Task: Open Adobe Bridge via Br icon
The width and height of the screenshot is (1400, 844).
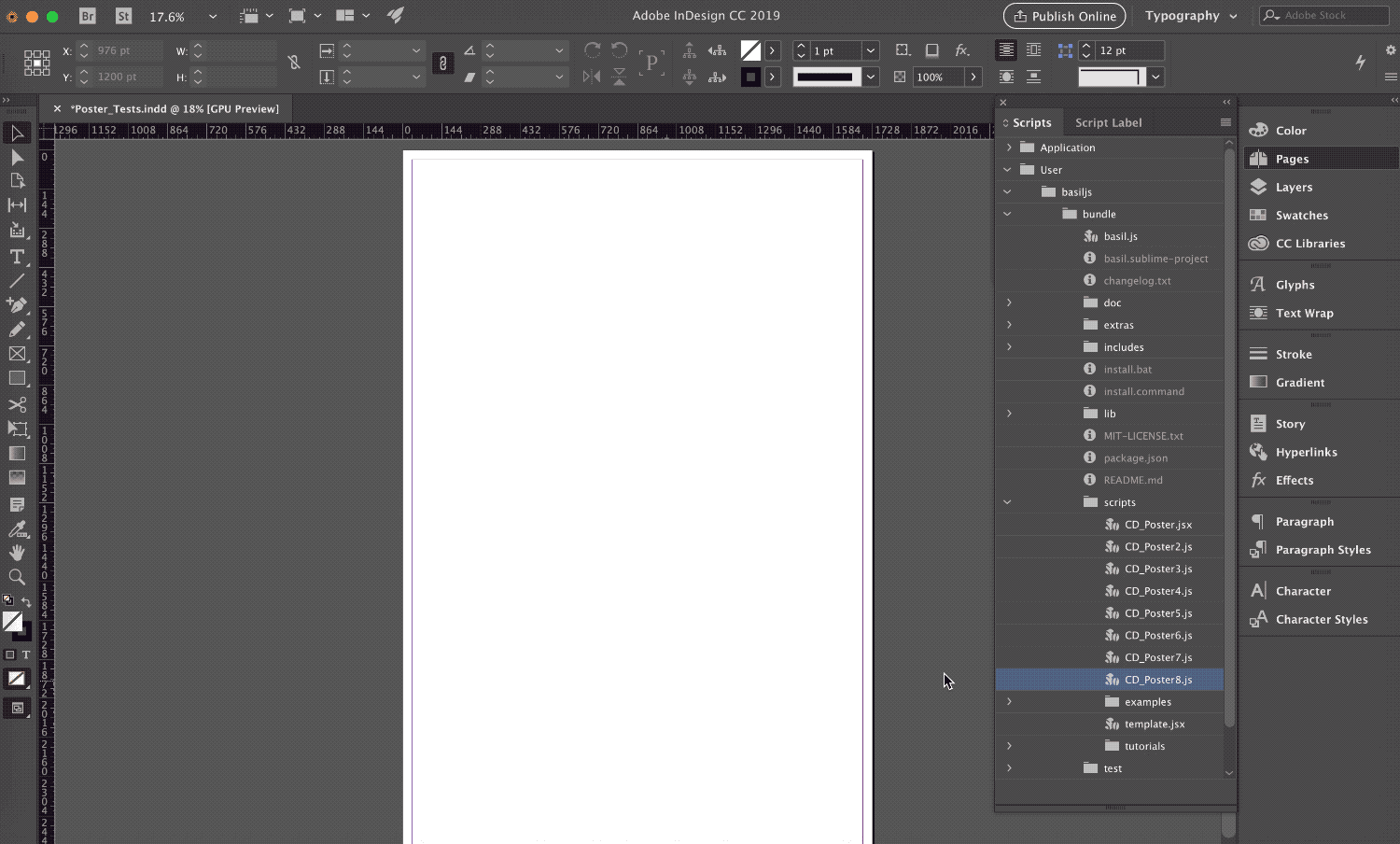Action: pos(88,16)
